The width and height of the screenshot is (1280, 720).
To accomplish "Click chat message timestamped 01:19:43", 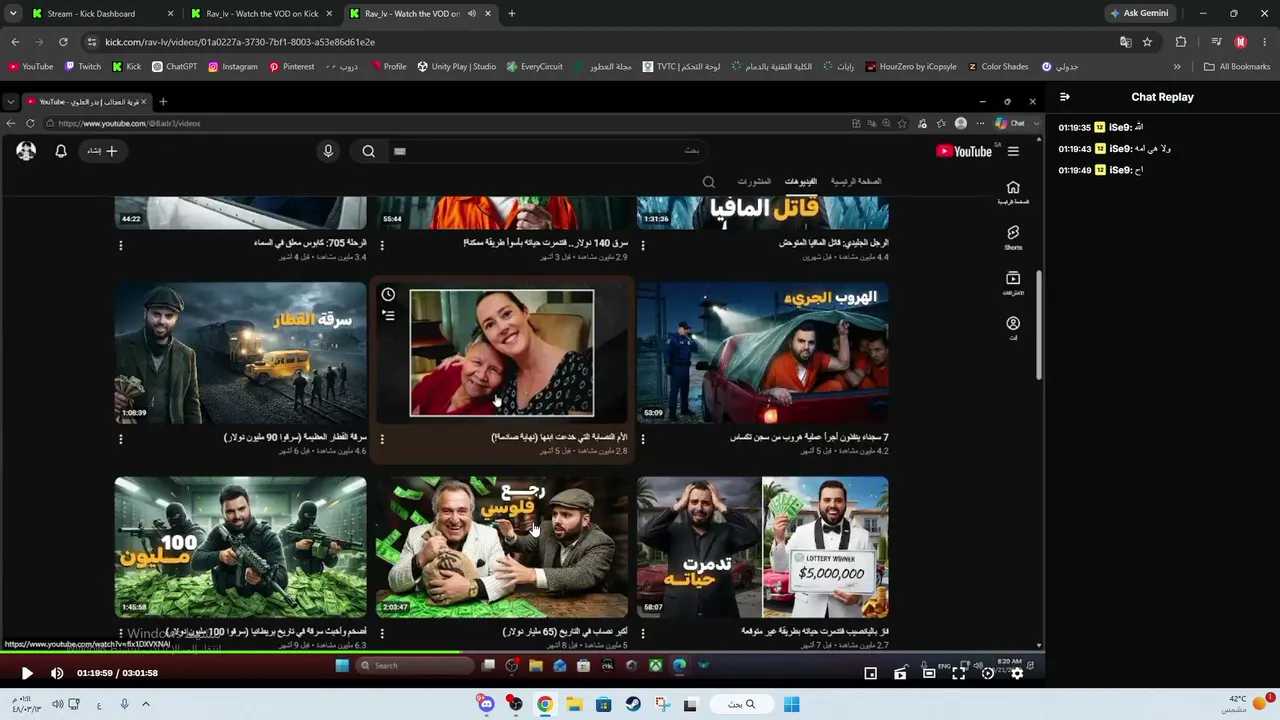I will tap(1114, 149).
